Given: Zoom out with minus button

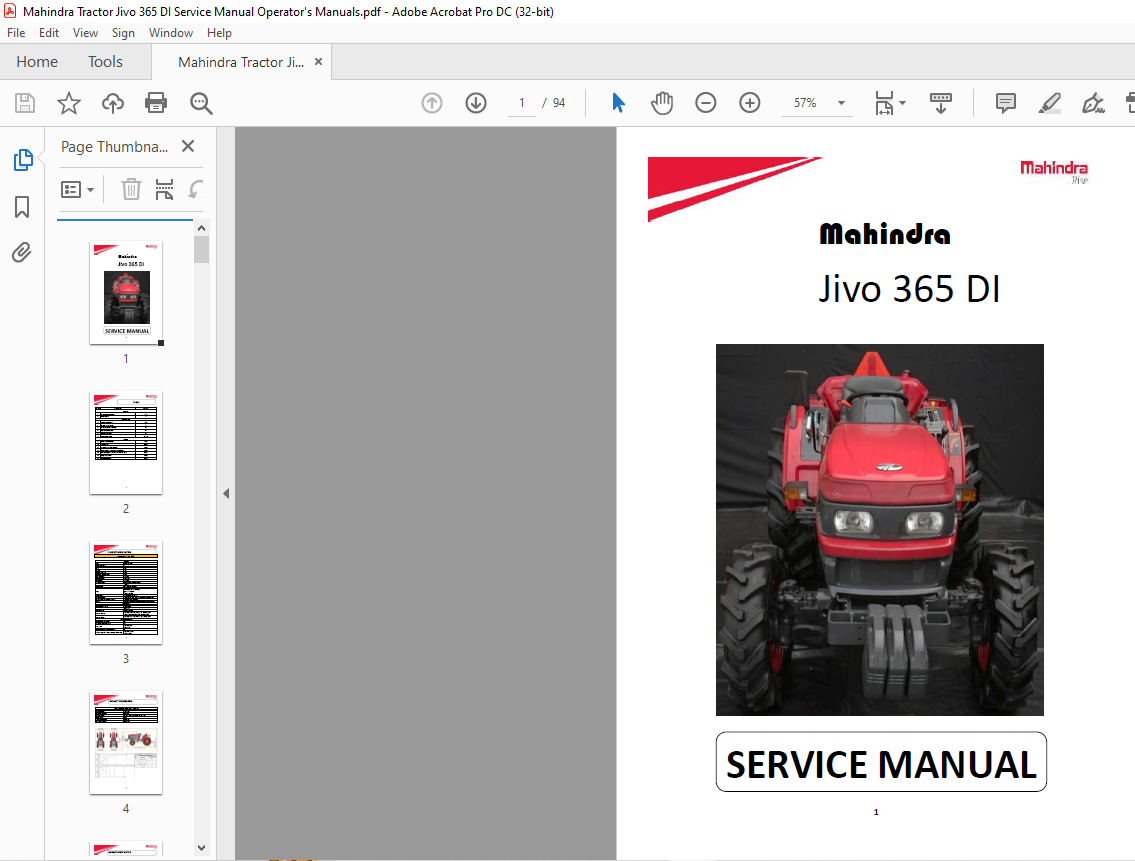Looking at the screenshot, I should pyautogui.click(x=706, y=103).
